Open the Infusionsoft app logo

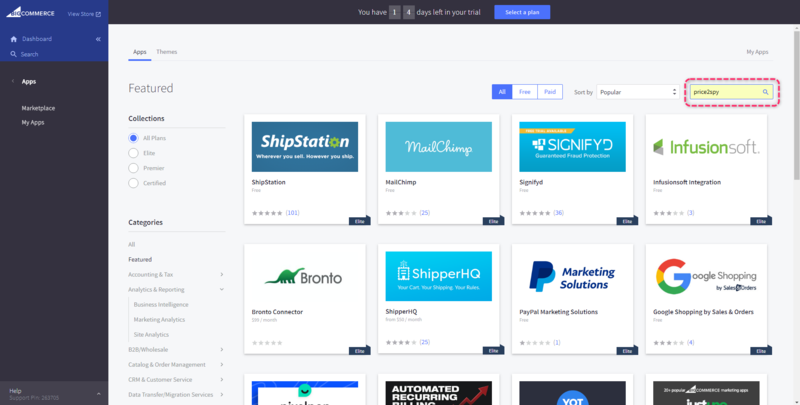pos(706,147)
